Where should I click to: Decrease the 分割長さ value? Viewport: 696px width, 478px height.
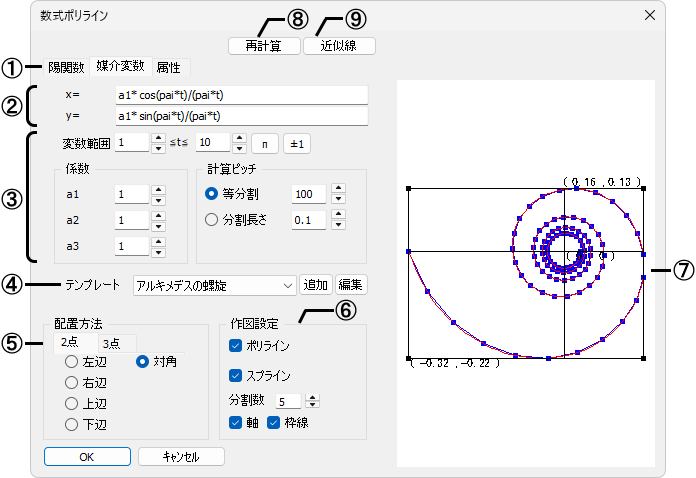(x=339, y=225)
